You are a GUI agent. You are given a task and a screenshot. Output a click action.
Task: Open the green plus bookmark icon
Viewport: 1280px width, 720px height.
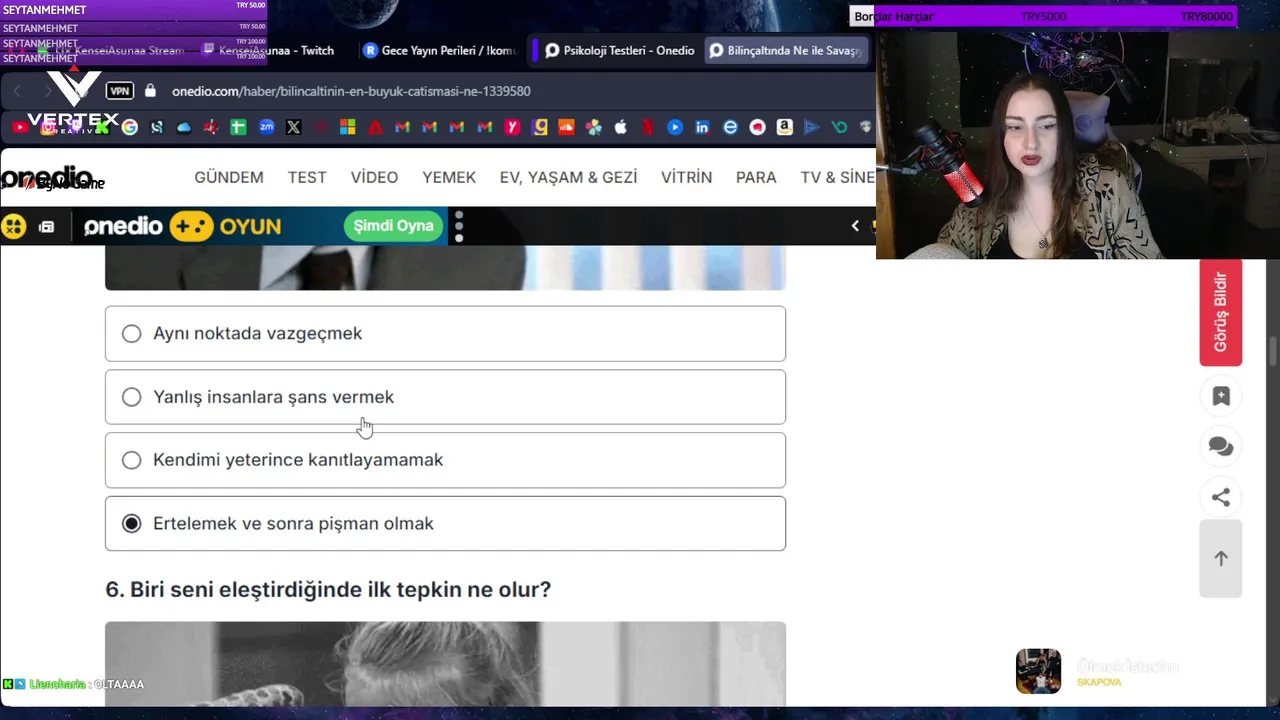(x=238, y=127)
